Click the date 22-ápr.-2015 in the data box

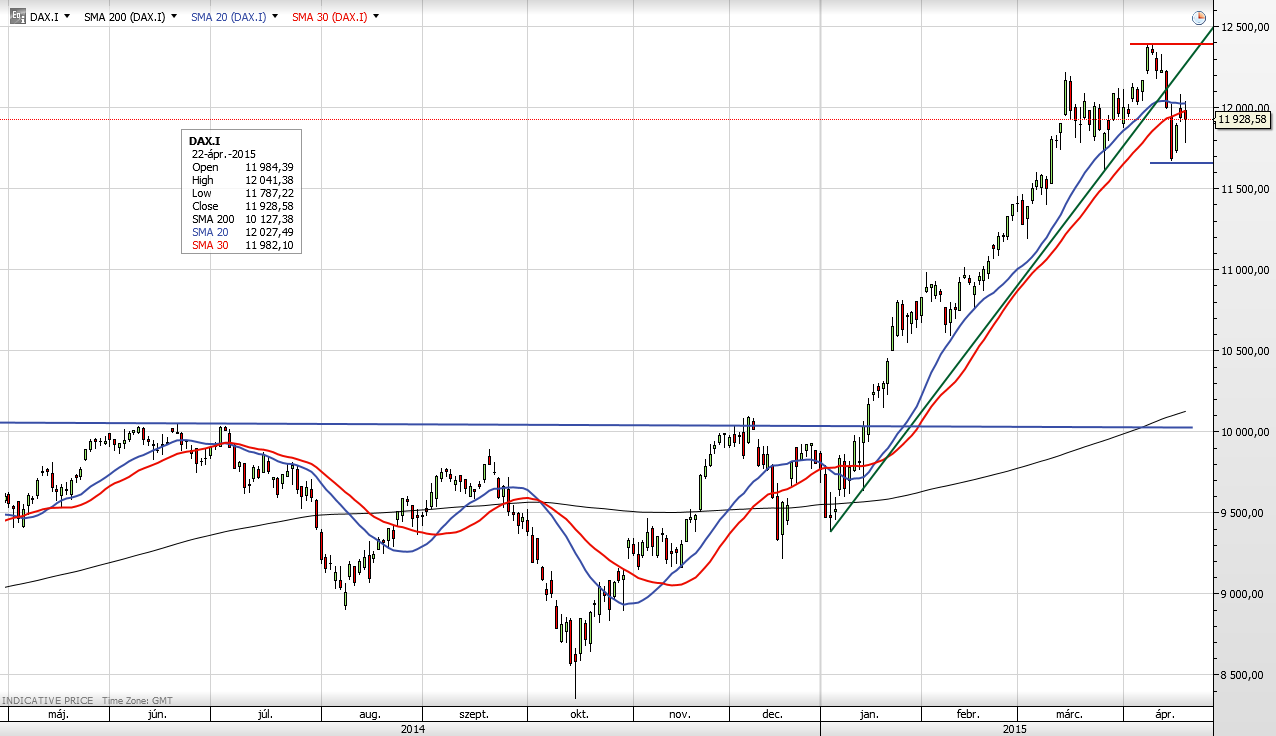224,154
